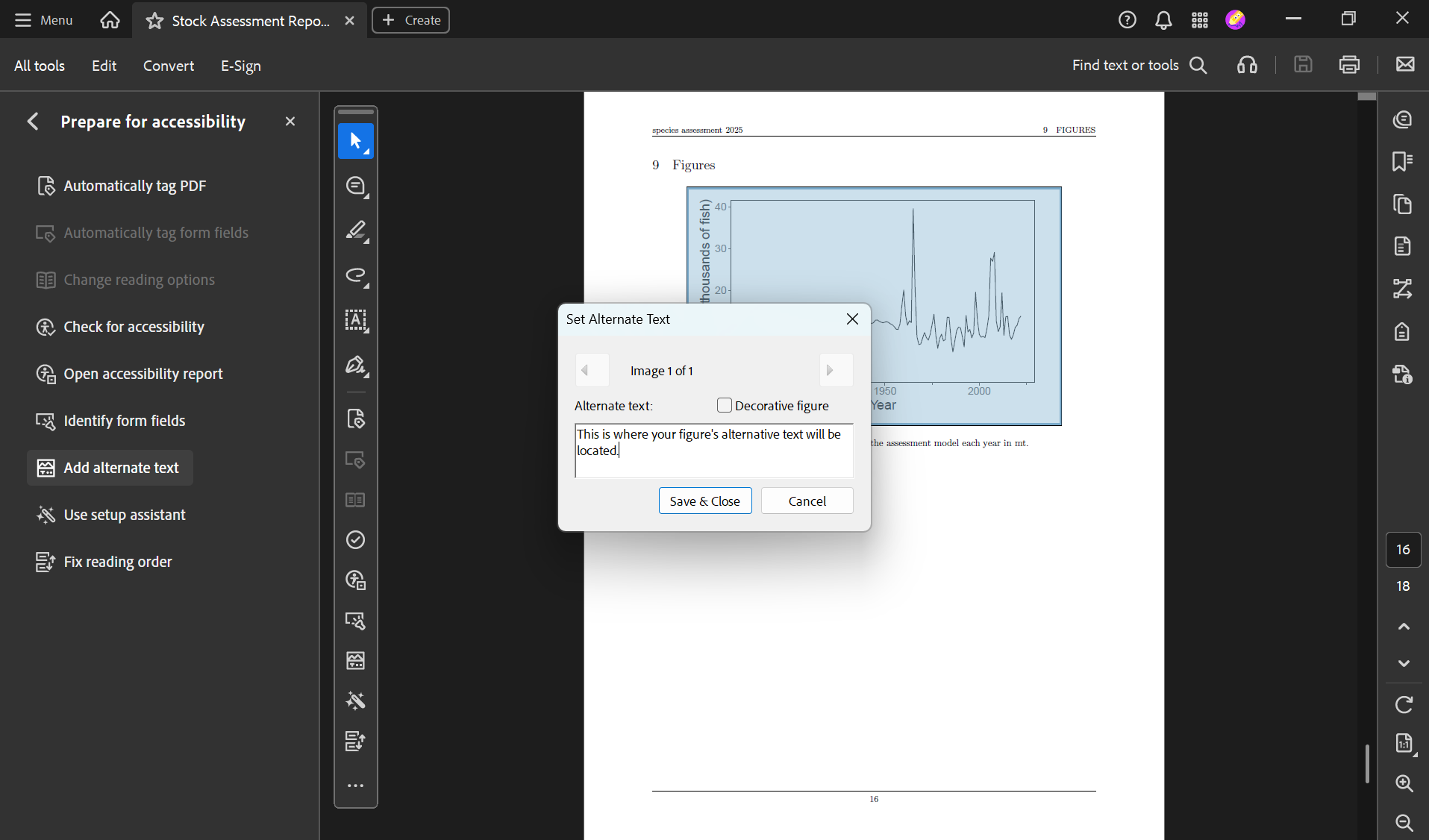This screenshot has height=840, width=1429.
Task: Open the Page thumbnails panel
Action: tap(1401, 204)
